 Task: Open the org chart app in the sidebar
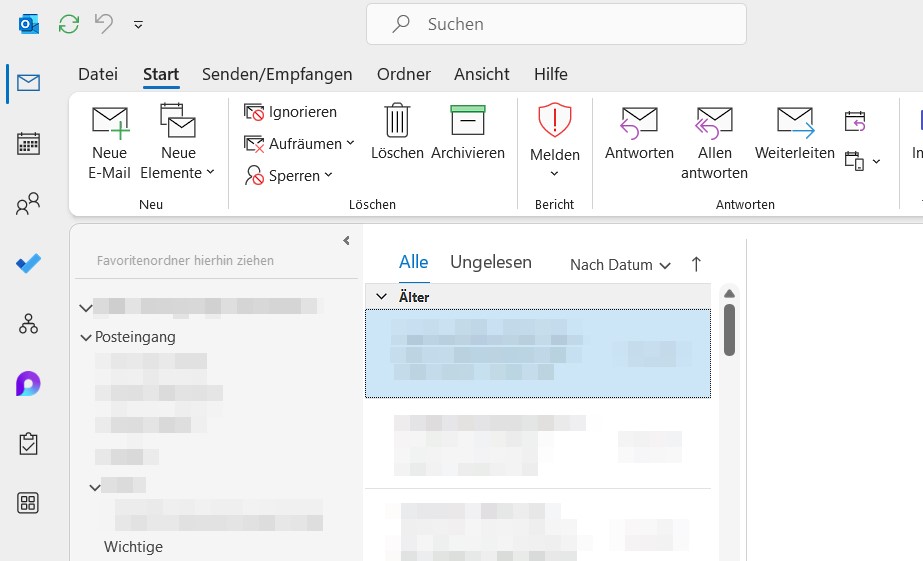(28, 324)
